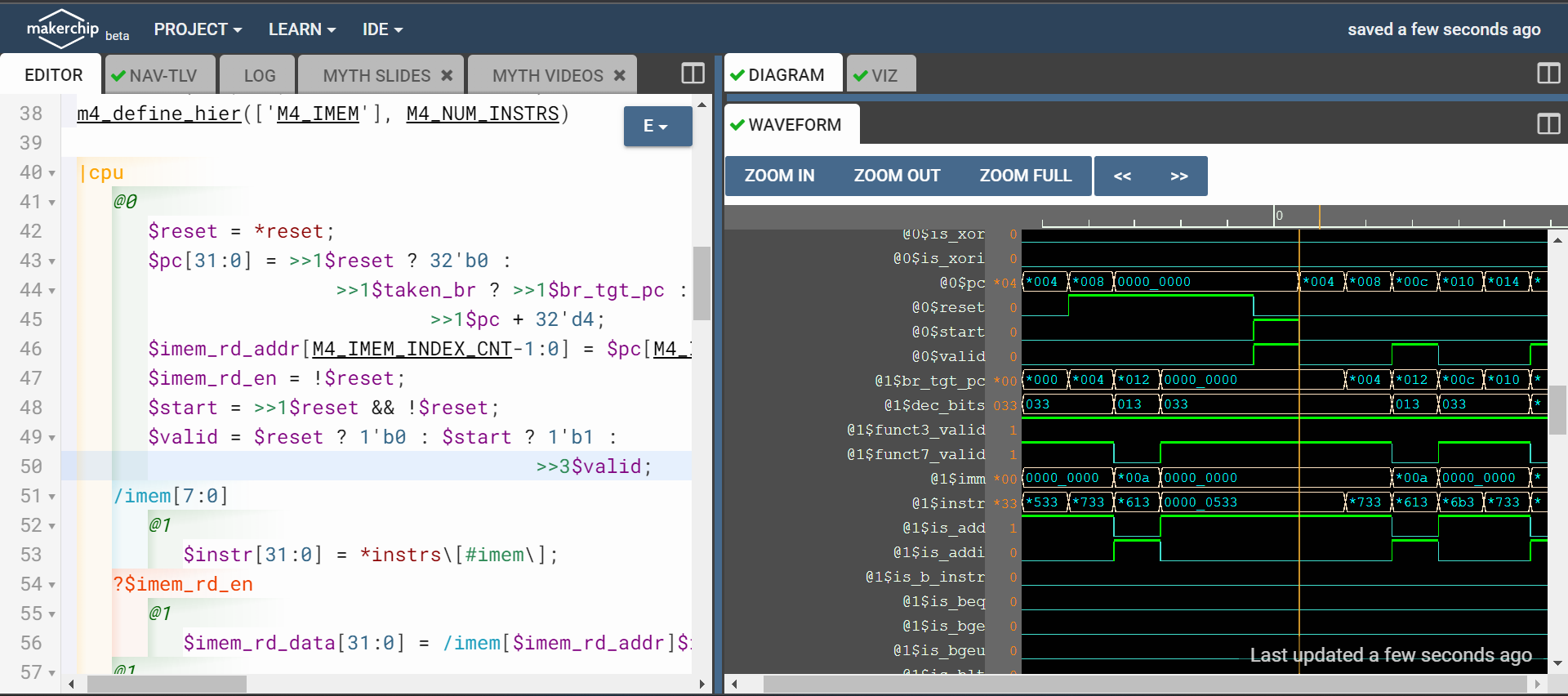Click split-layout icon next to VIZ tab
This screenshot has height=696, width=1568.
click(x=1548, y=74)
